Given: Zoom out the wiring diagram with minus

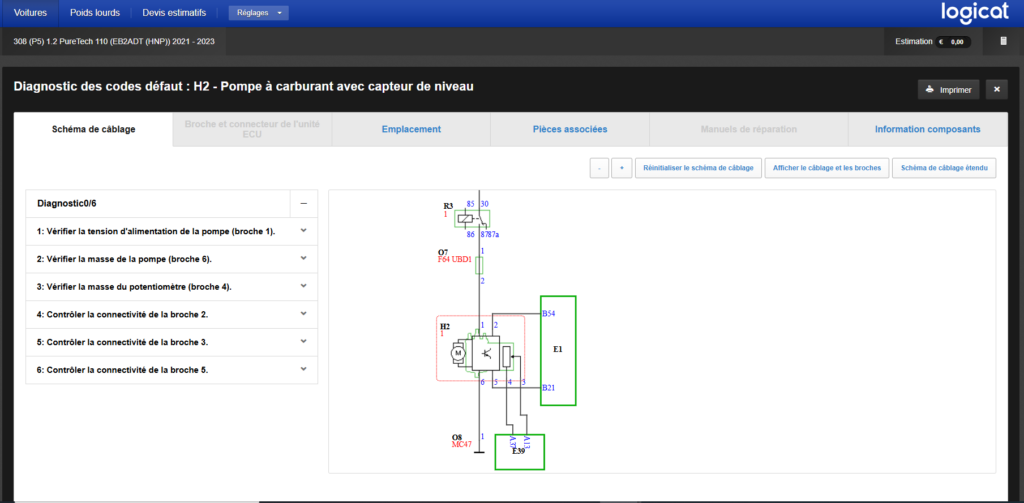Looking at the screenshot, I should [x=600, y=168].
